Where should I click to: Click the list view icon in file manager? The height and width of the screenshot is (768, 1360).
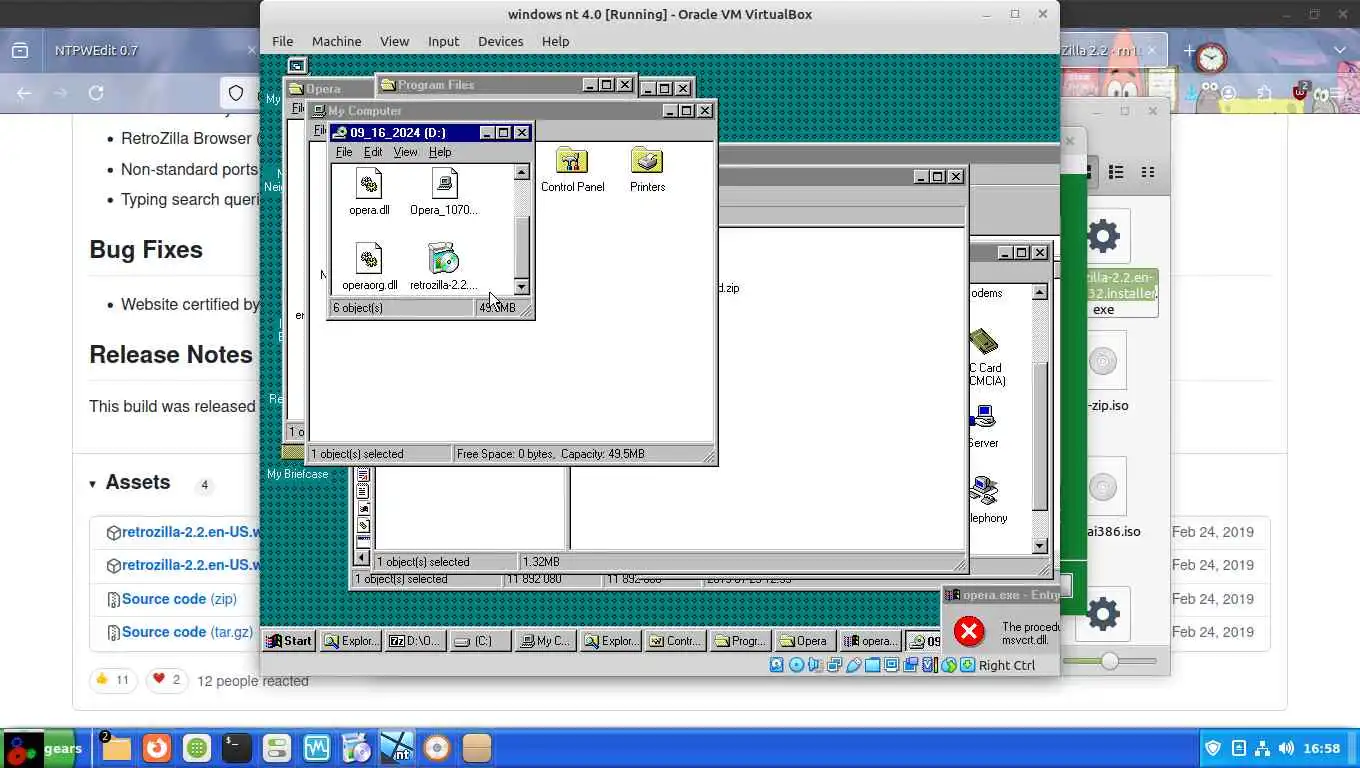[x=1116, y=172]
